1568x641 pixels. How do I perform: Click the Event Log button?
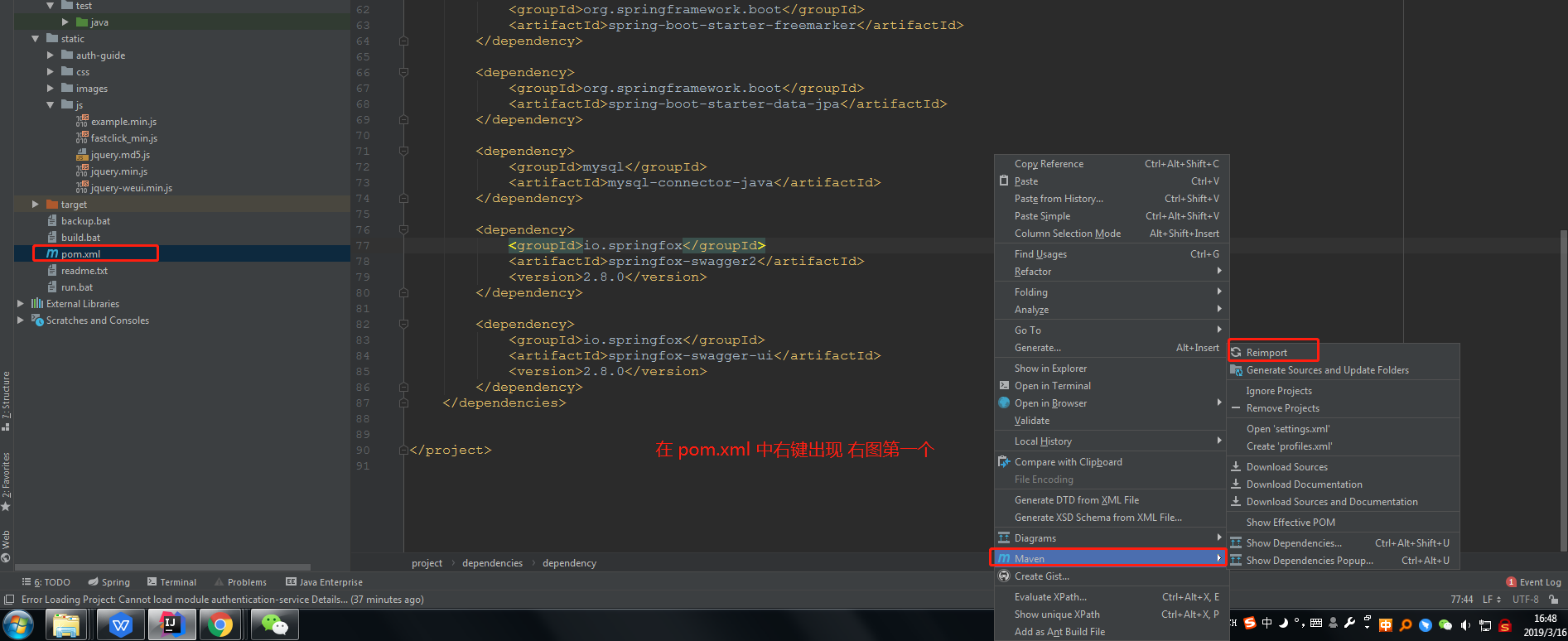tap(1533, 582)
